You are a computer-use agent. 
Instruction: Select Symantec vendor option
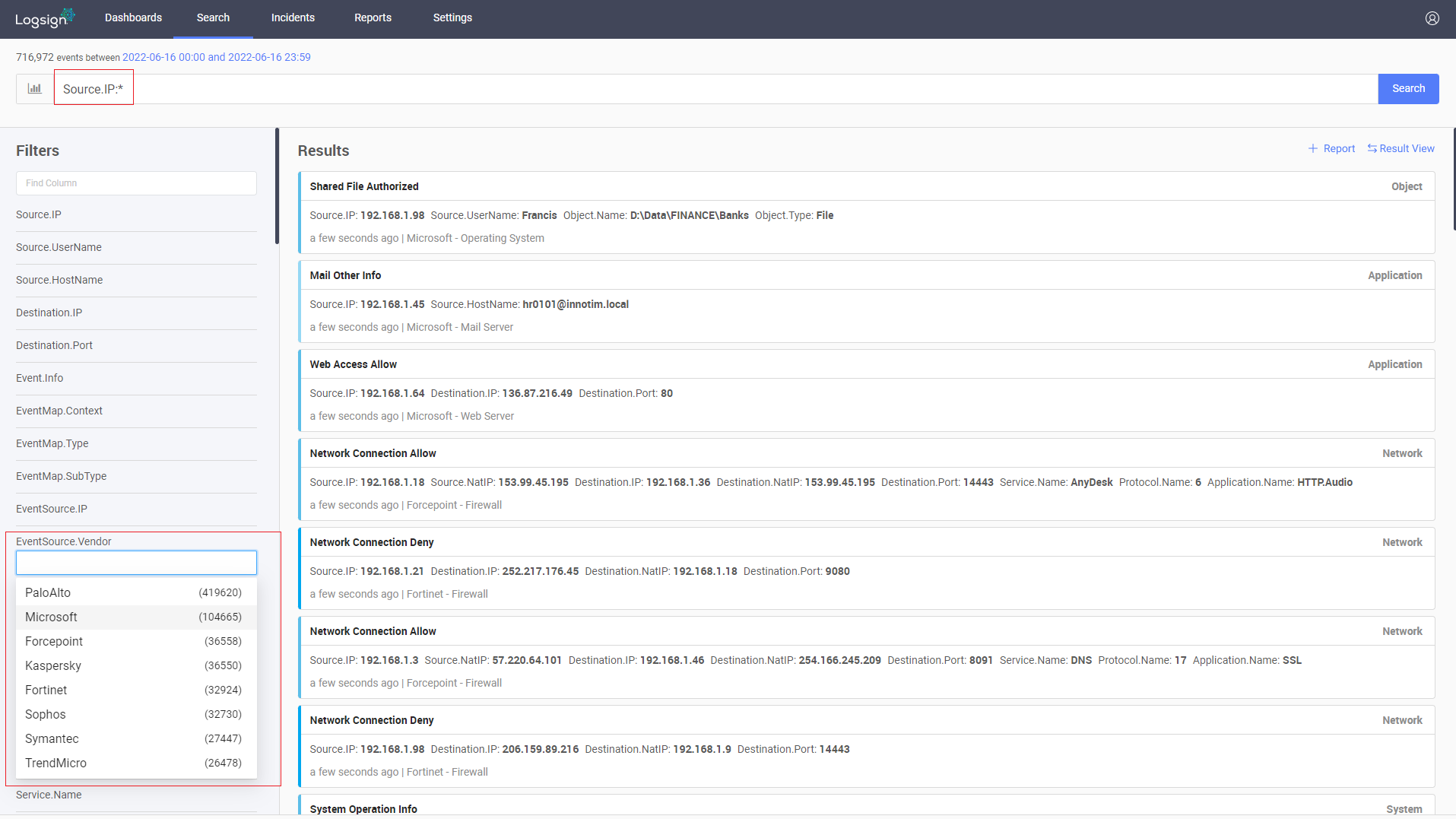point(136,739)
